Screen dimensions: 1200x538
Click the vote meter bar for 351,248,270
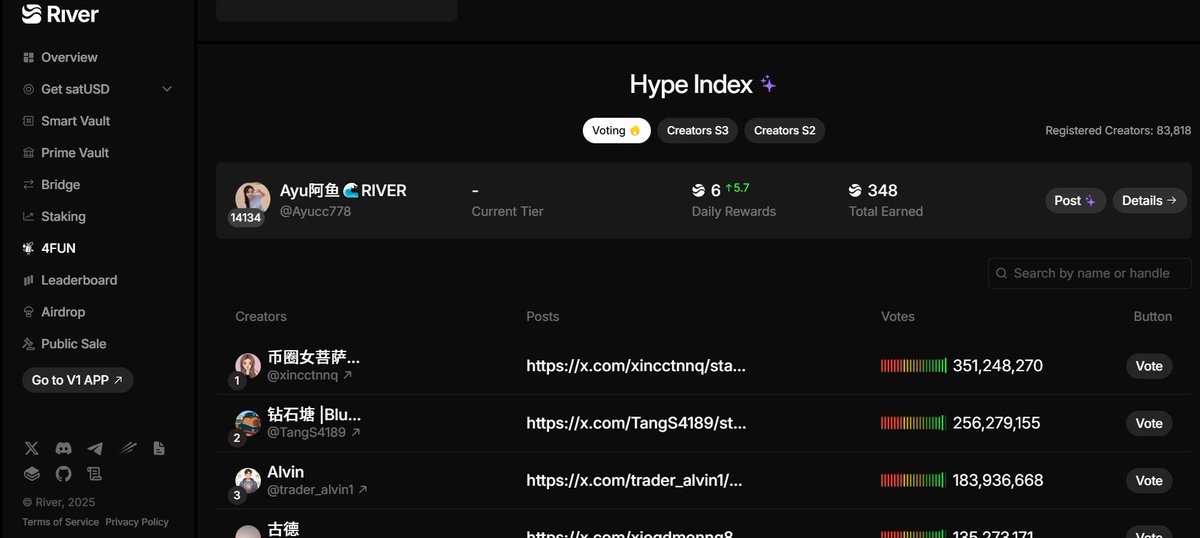click(x=914, y=366)
